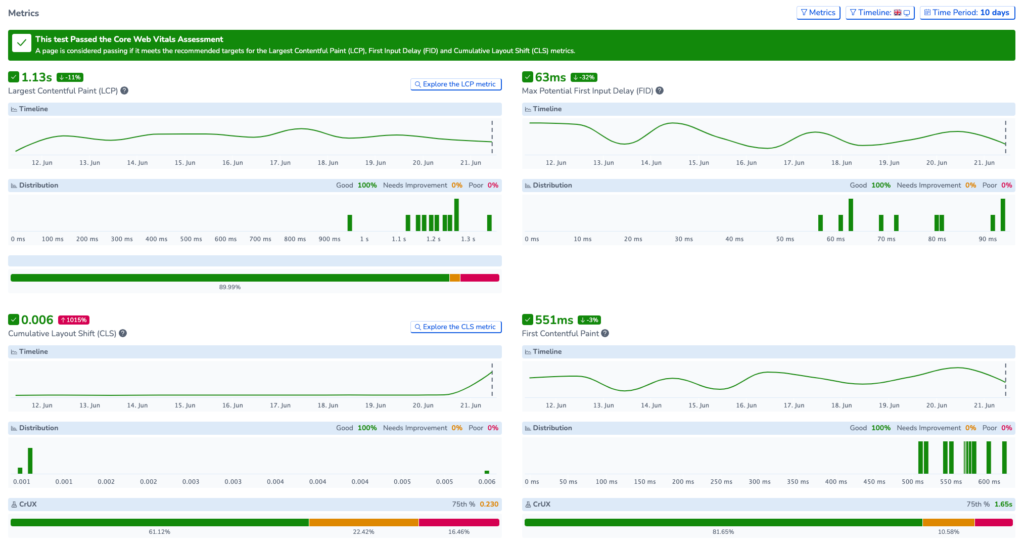Click the tallest bar in the LCP distribution

[x=456, y=215]
